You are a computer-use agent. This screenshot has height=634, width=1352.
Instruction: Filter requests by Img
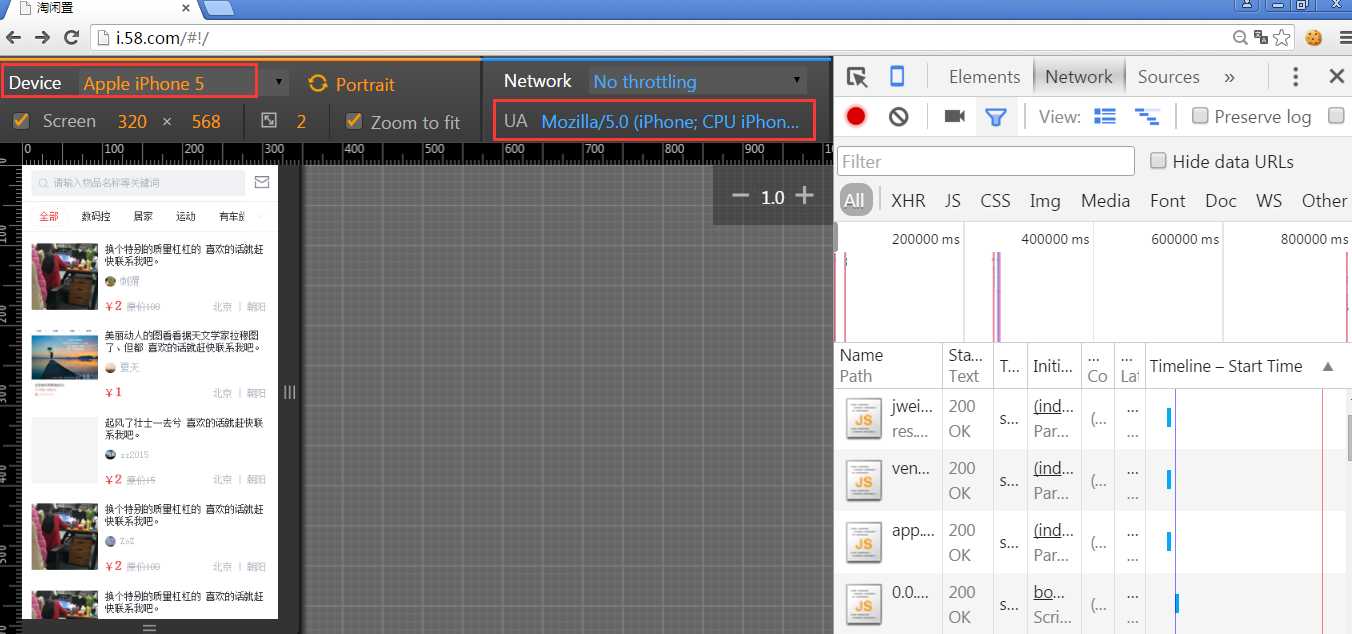1045,201
